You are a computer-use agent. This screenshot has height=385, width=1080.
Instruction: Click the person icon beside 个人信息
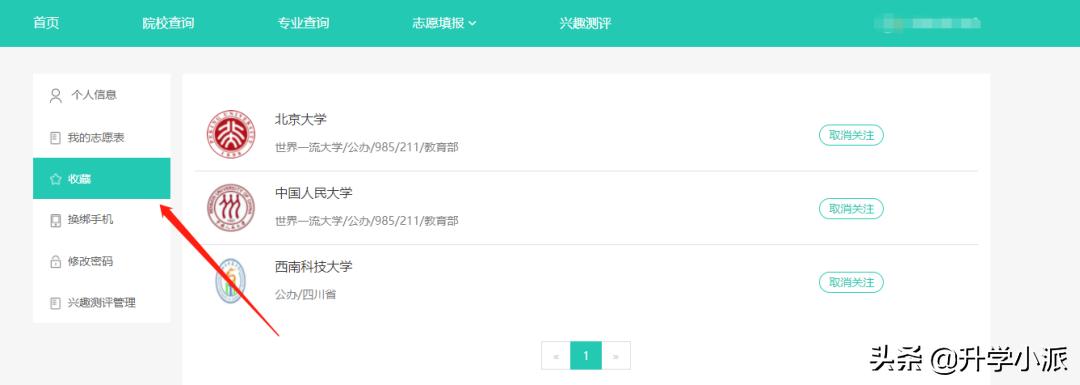56,95
